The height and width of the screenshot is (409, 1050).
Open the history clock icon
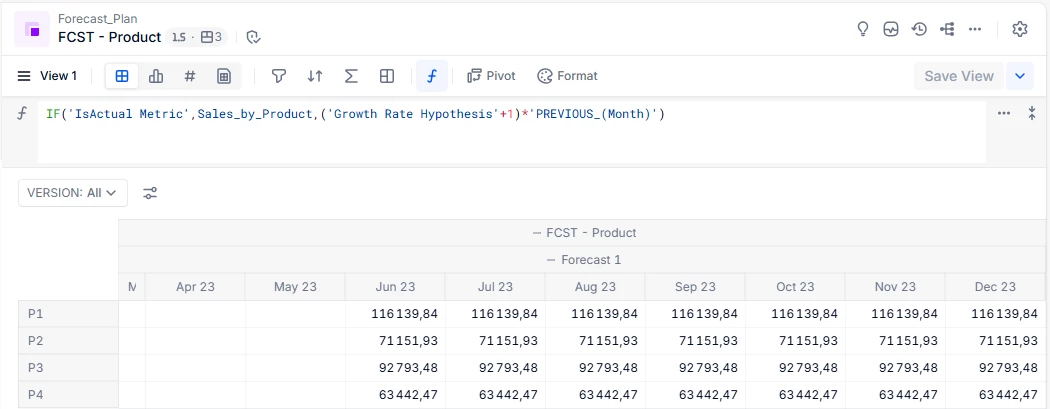919,29
